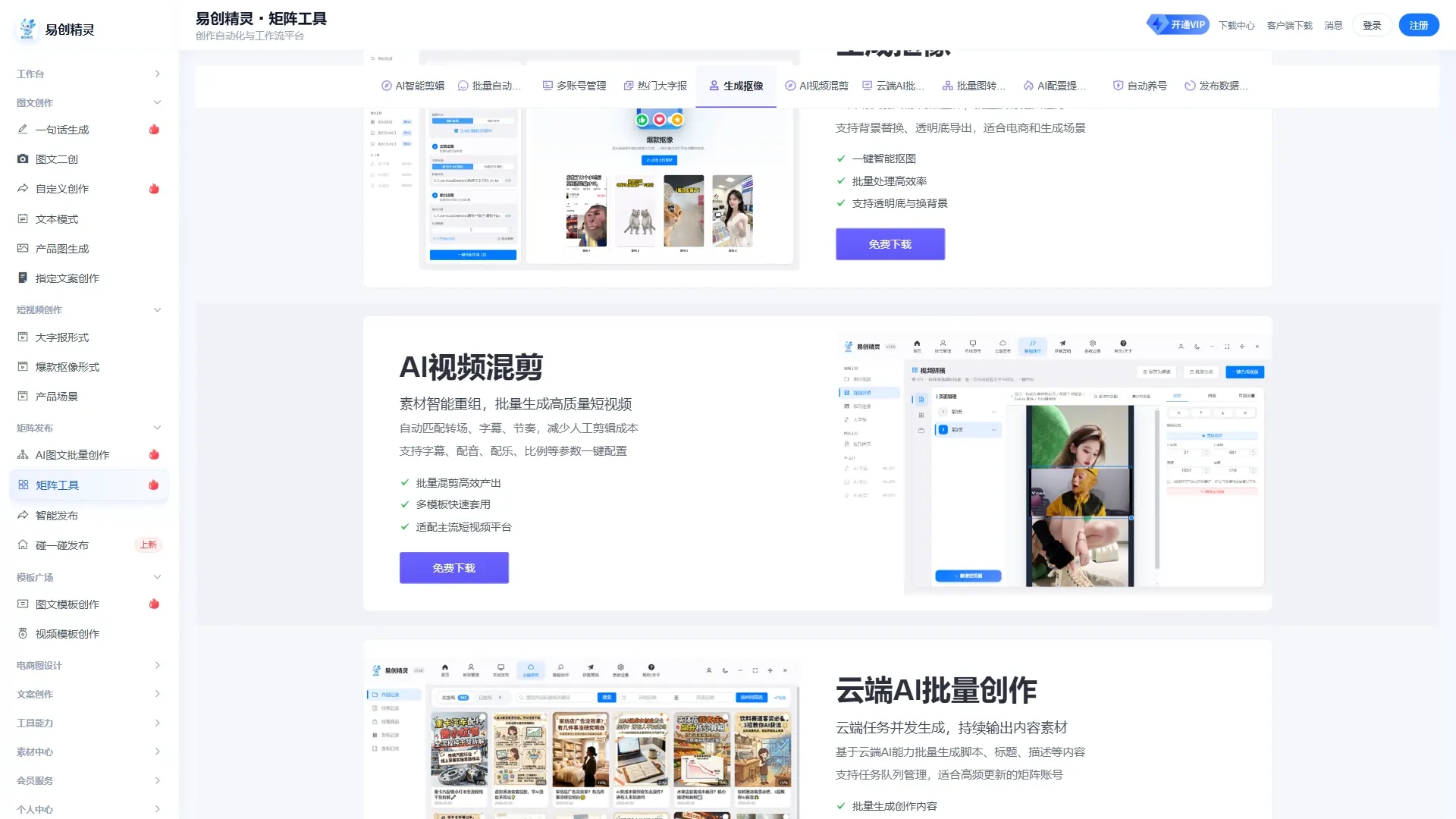Expand the 工具能力 sidebar section
Image resolution: width=1456 pixels, height=819 pixels.
89,723
